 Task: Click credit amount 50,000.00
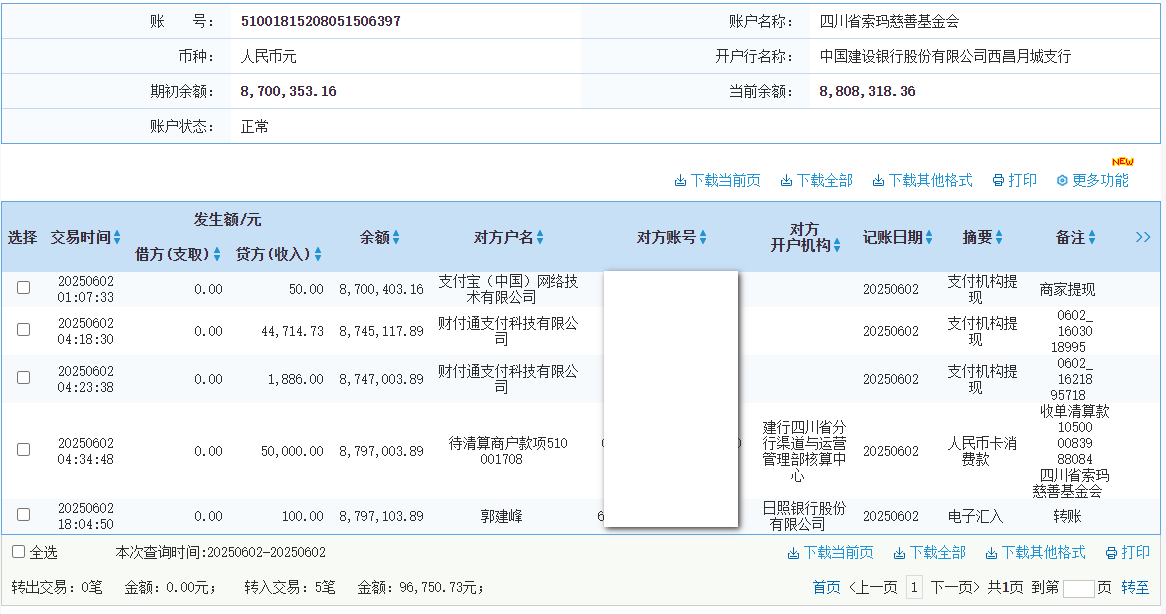(x=292, y=451)
